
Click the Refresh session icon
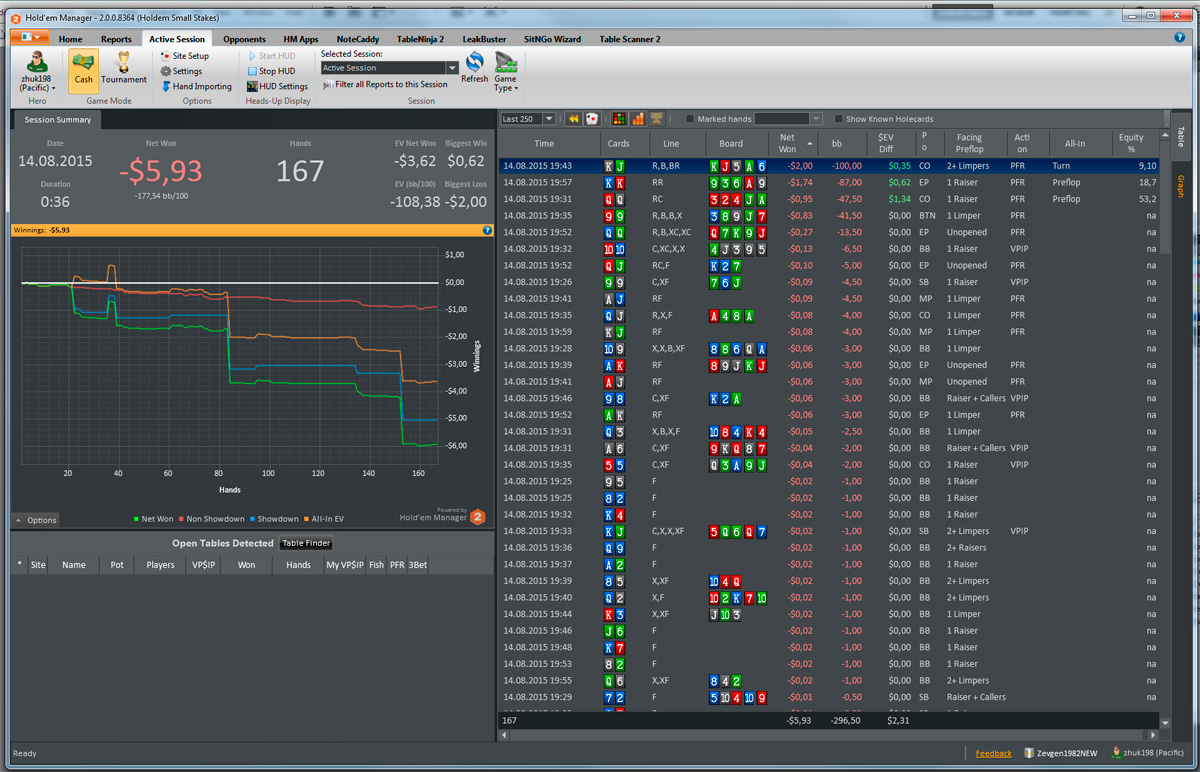475,67
